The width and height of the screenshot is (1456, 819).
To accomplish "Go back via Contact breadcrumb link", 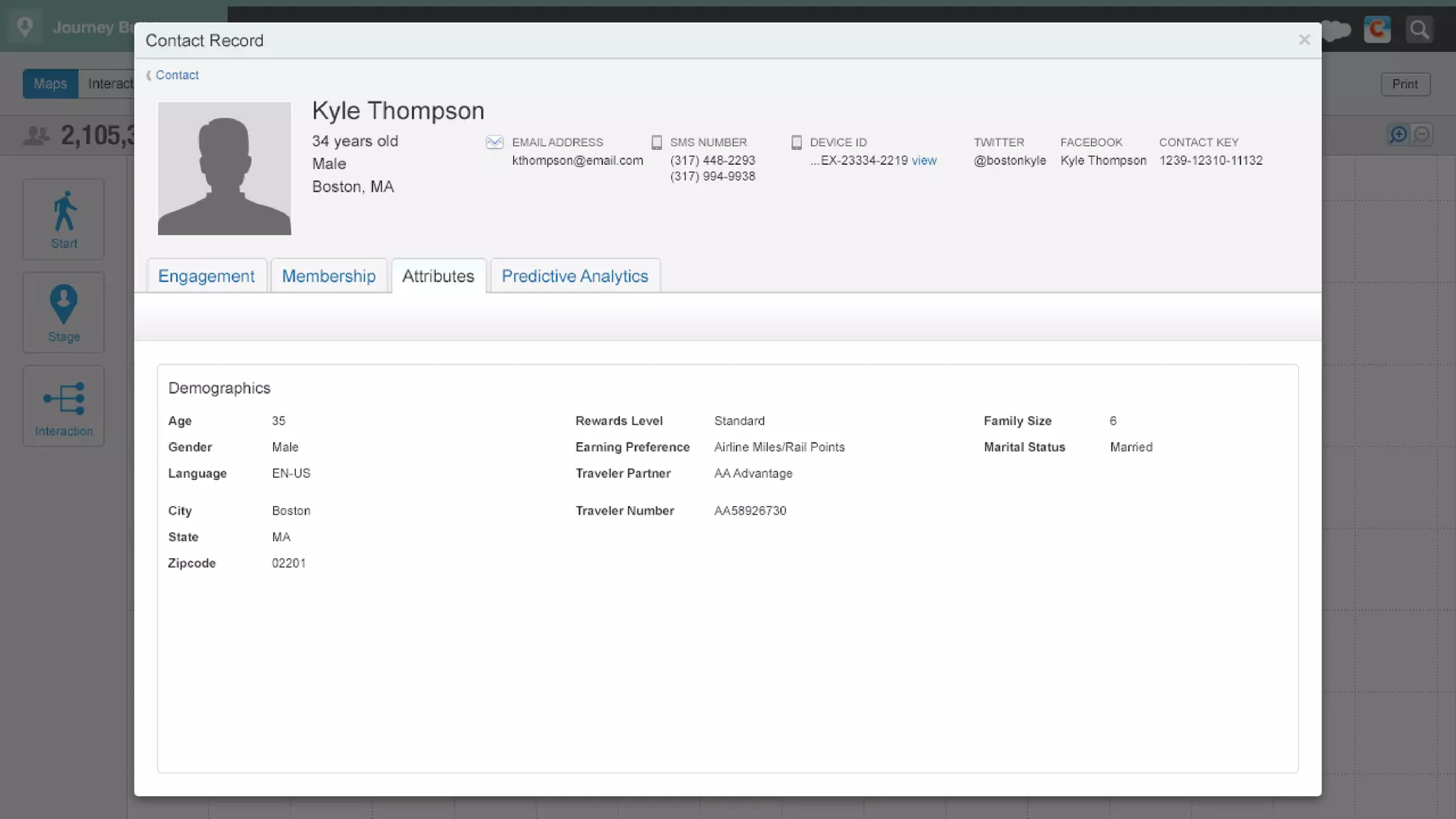I will [x=176, y=75].
